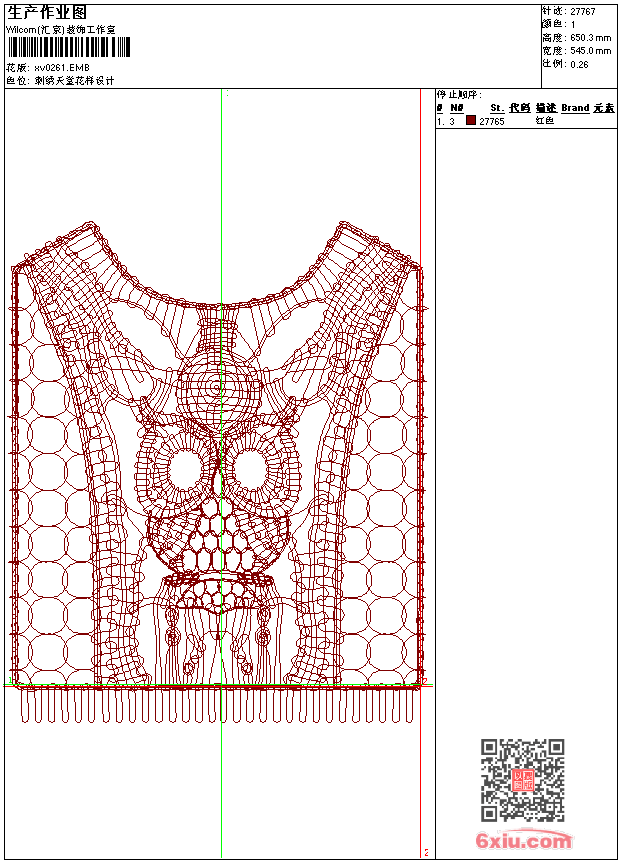
Task: Select the Wilcom studio name line
Action: (61, 30)
